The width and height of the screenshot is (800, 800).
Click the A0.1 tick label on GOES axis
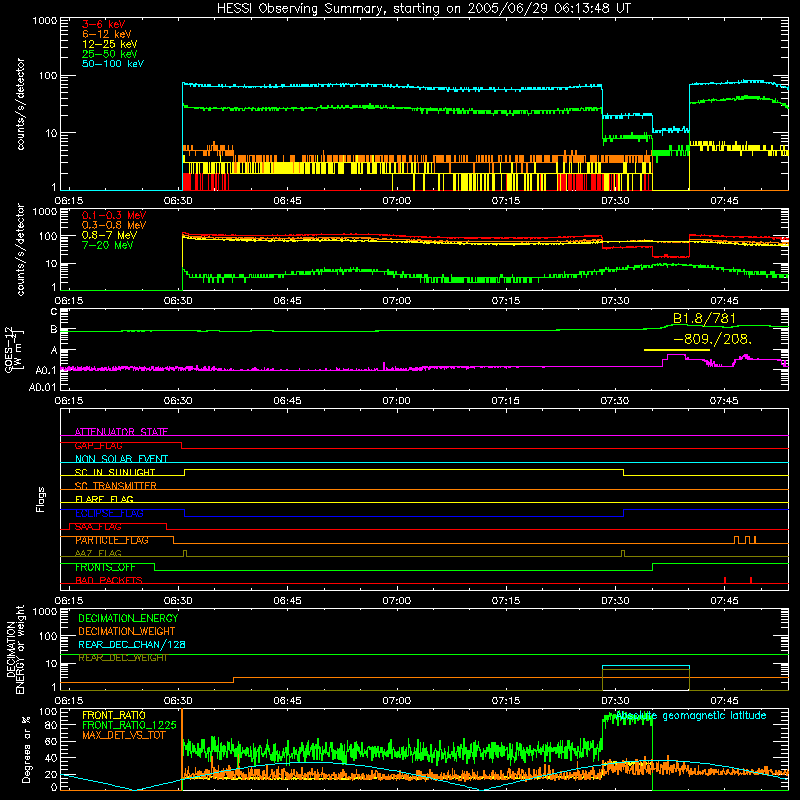click(x=46, y=370)
